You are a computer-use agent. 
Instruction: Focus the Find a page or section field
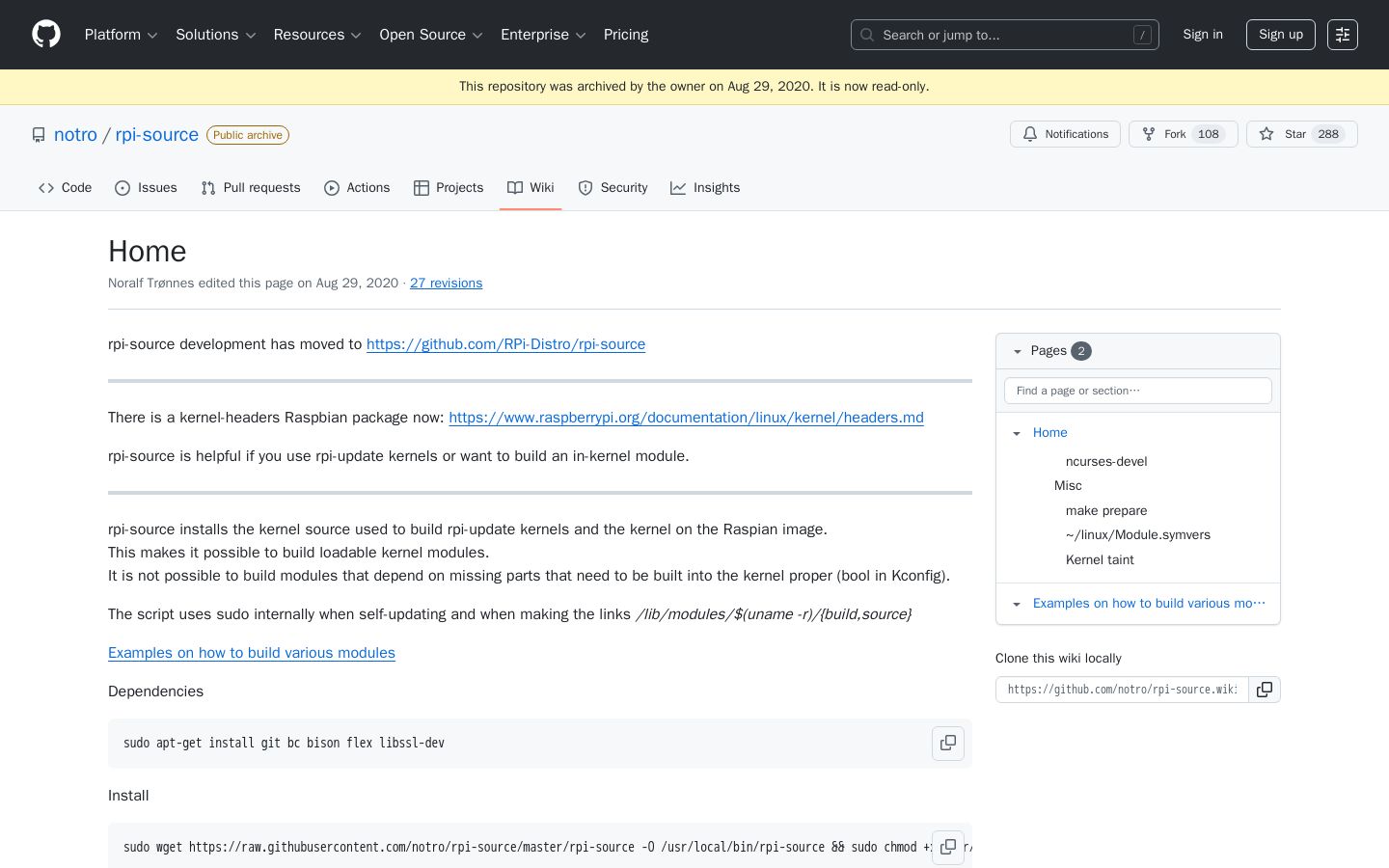click(1138, 391)
